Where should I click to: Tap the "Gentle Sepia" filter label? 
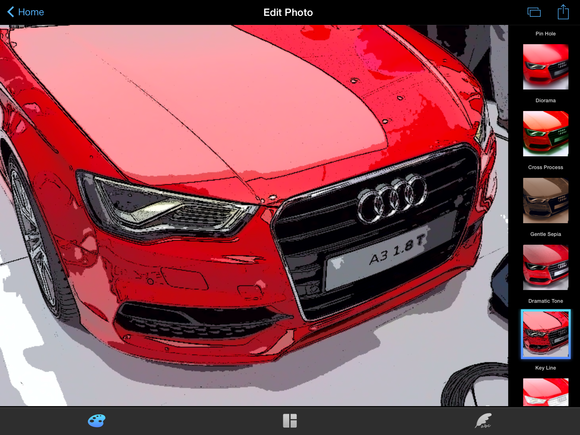click(x=545, y=234)
